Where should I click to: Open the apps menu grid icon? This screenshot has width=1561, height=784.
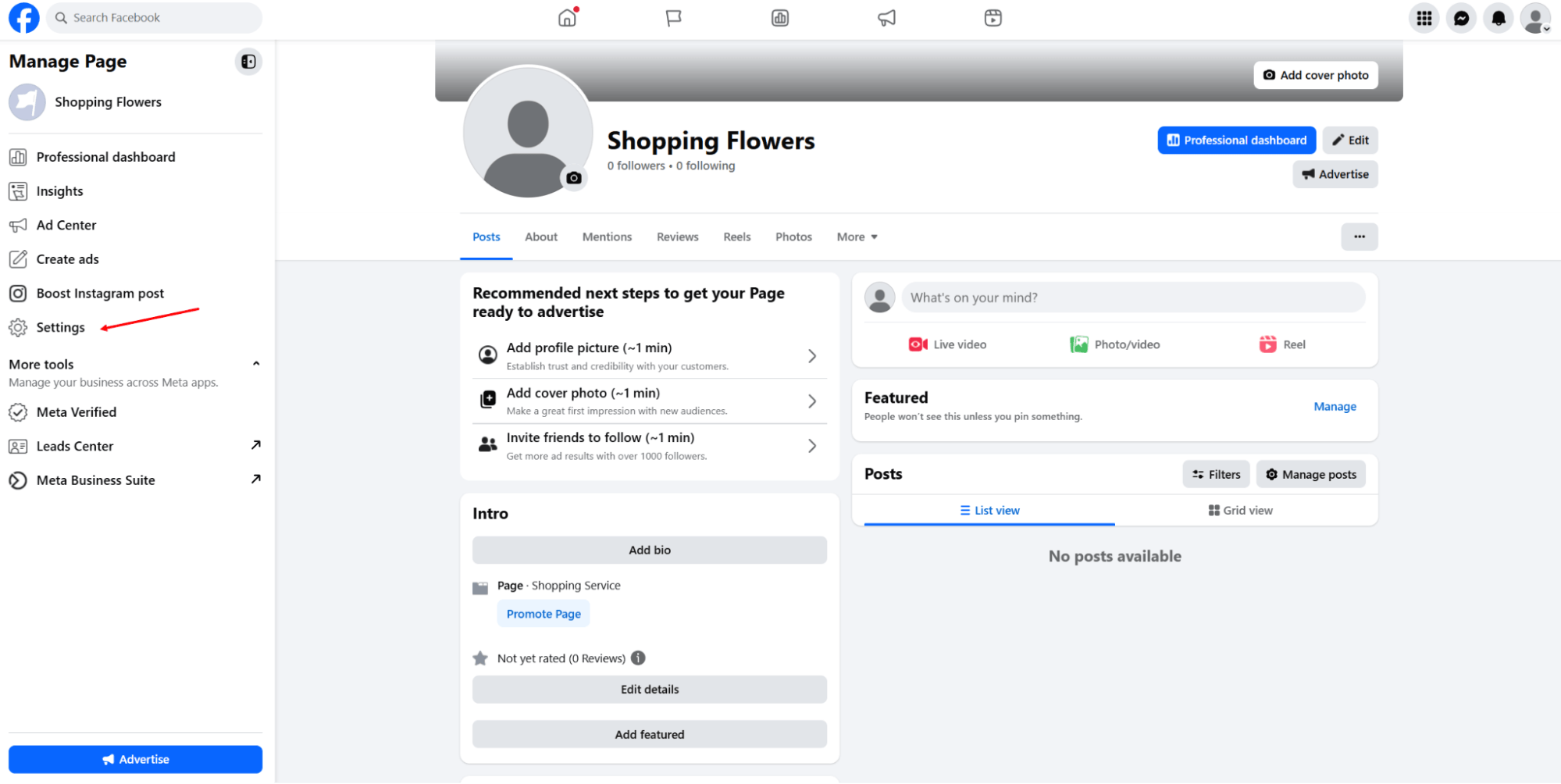[x=1424, y=17]
